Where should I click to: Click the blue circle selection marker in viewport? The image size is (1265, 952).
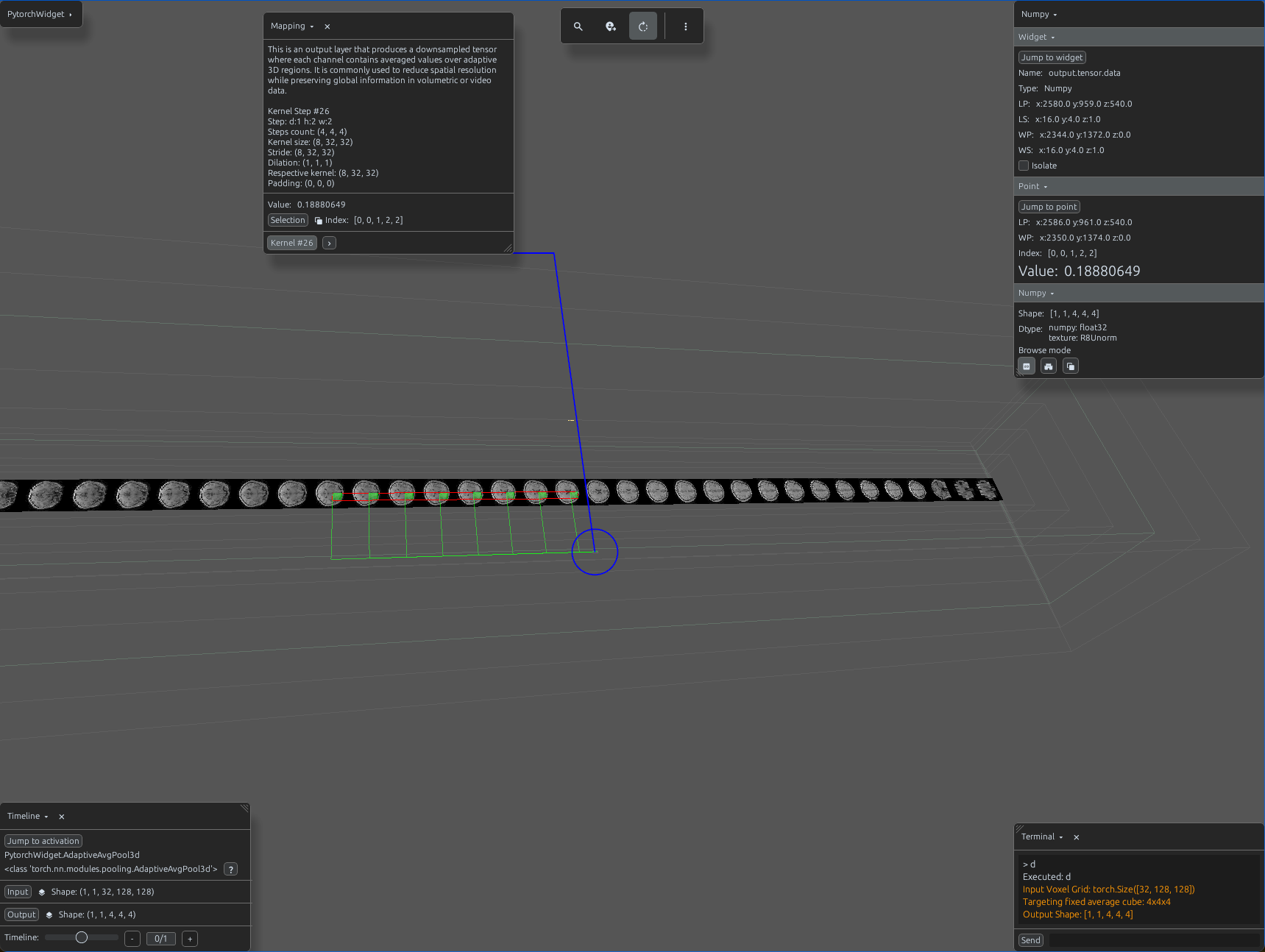[595, 552]
